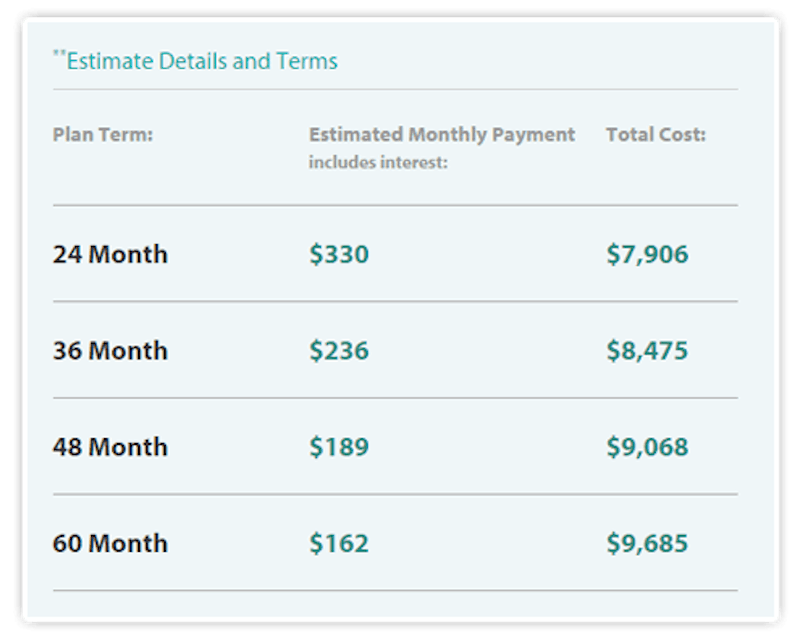Screen dimensions: 800x638
Task: Click the divider line under the heading
Action: [x=395, y=90]
